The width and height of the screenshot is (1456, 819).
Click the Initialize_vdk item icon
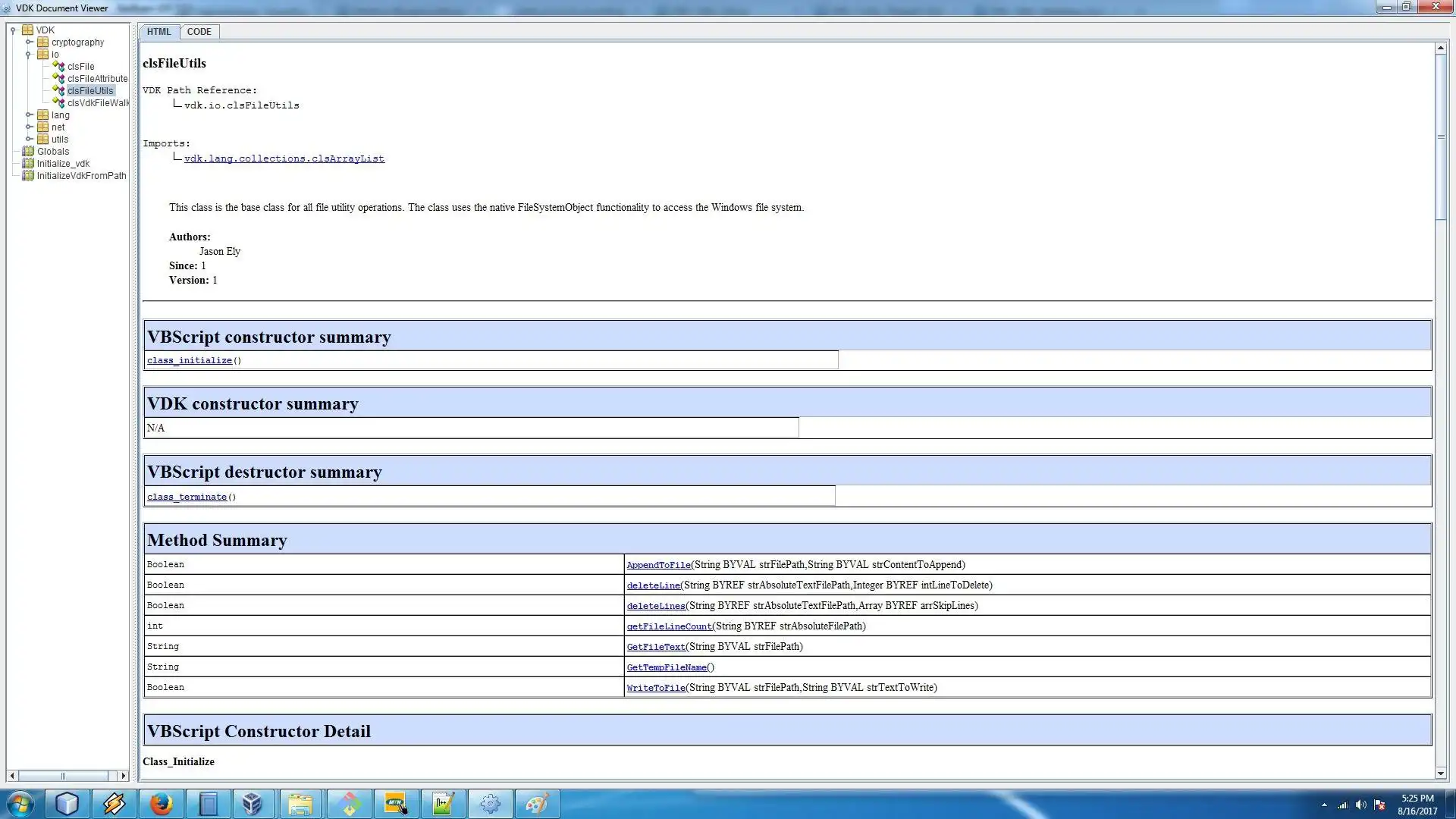tap(28, 163)
